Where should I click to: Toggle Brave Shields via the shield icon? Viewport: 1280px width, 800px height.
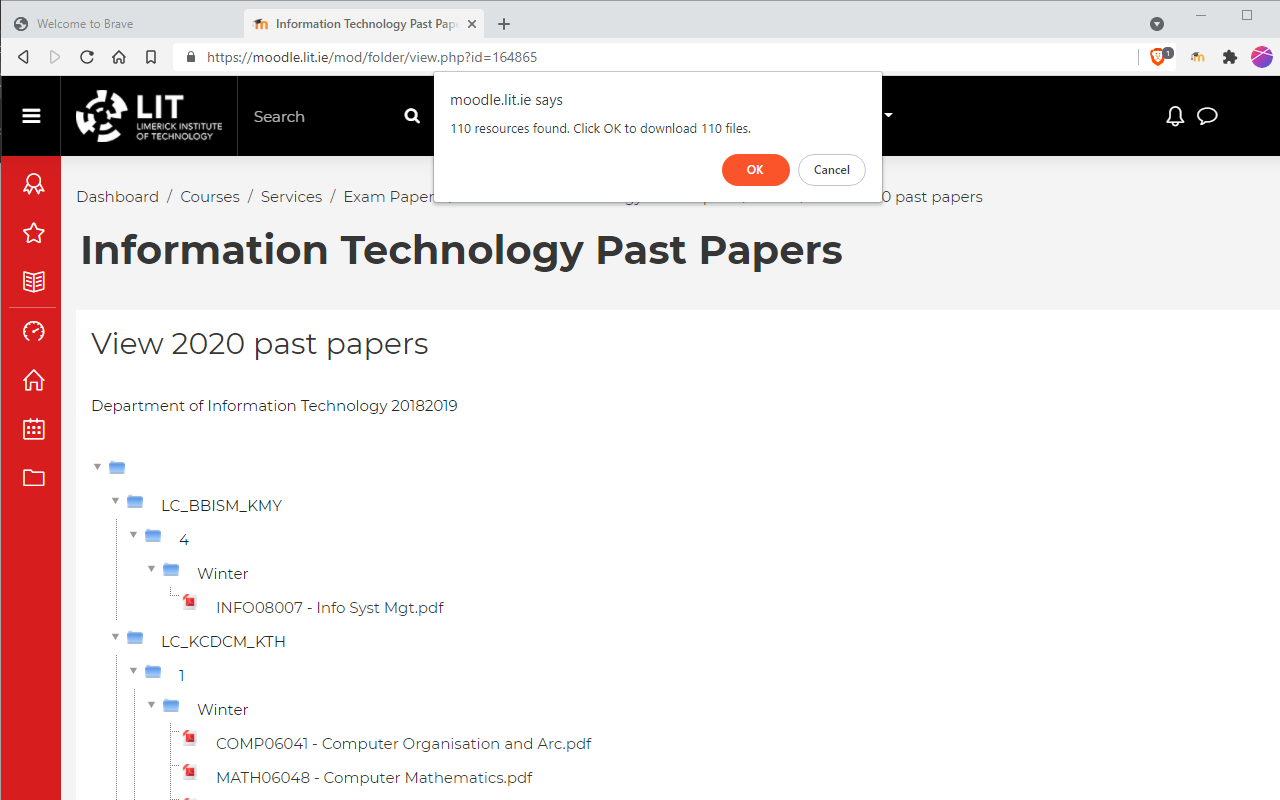pyautogui.click(x=1158, y=57)
